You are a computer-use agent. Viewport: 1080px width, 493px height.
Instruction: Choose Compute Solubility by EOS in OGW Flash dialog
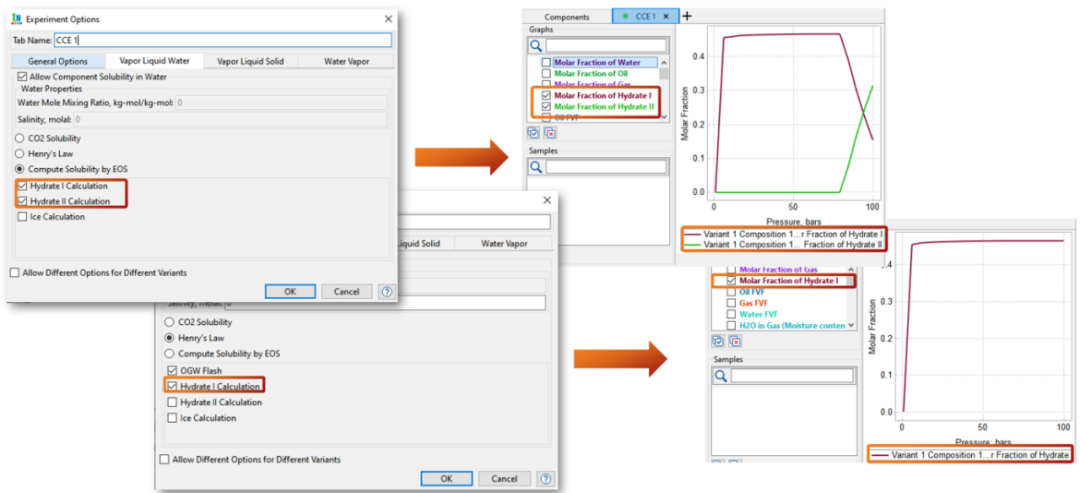pos(169,354)
